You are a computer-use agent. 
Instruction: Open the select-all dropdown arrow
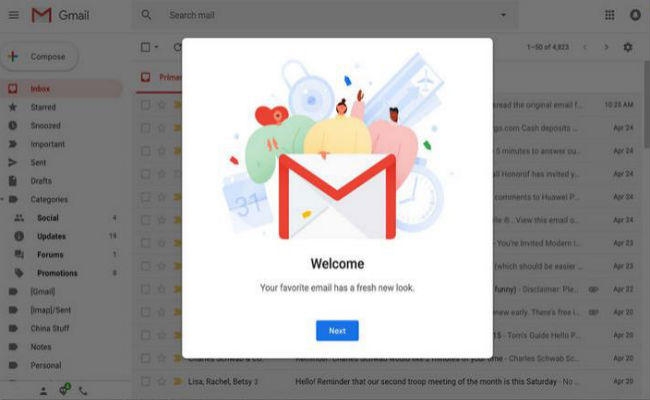156,47
